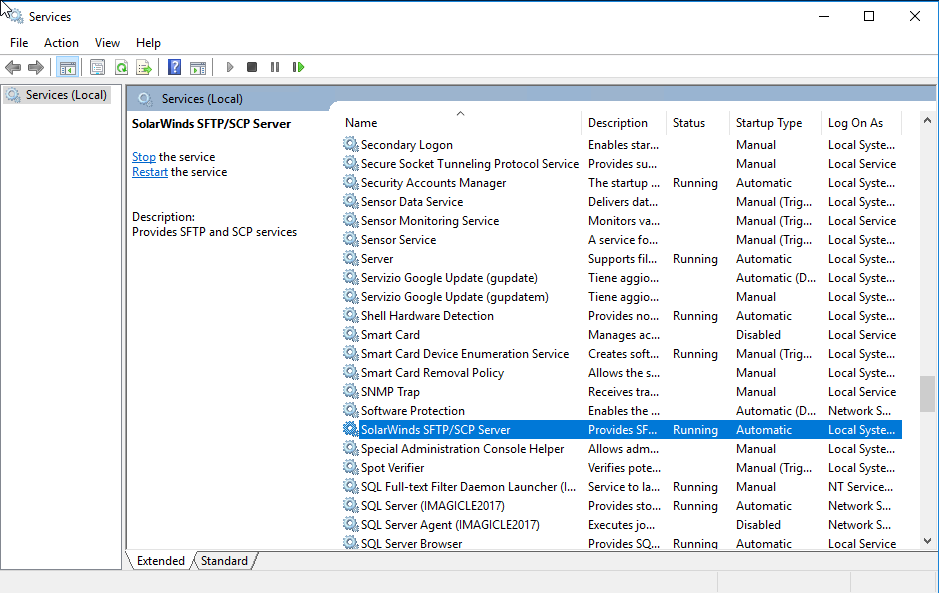The image size is (939, 593).
Task: Open Properties using the toolbar icon
Action: [97, 67]
